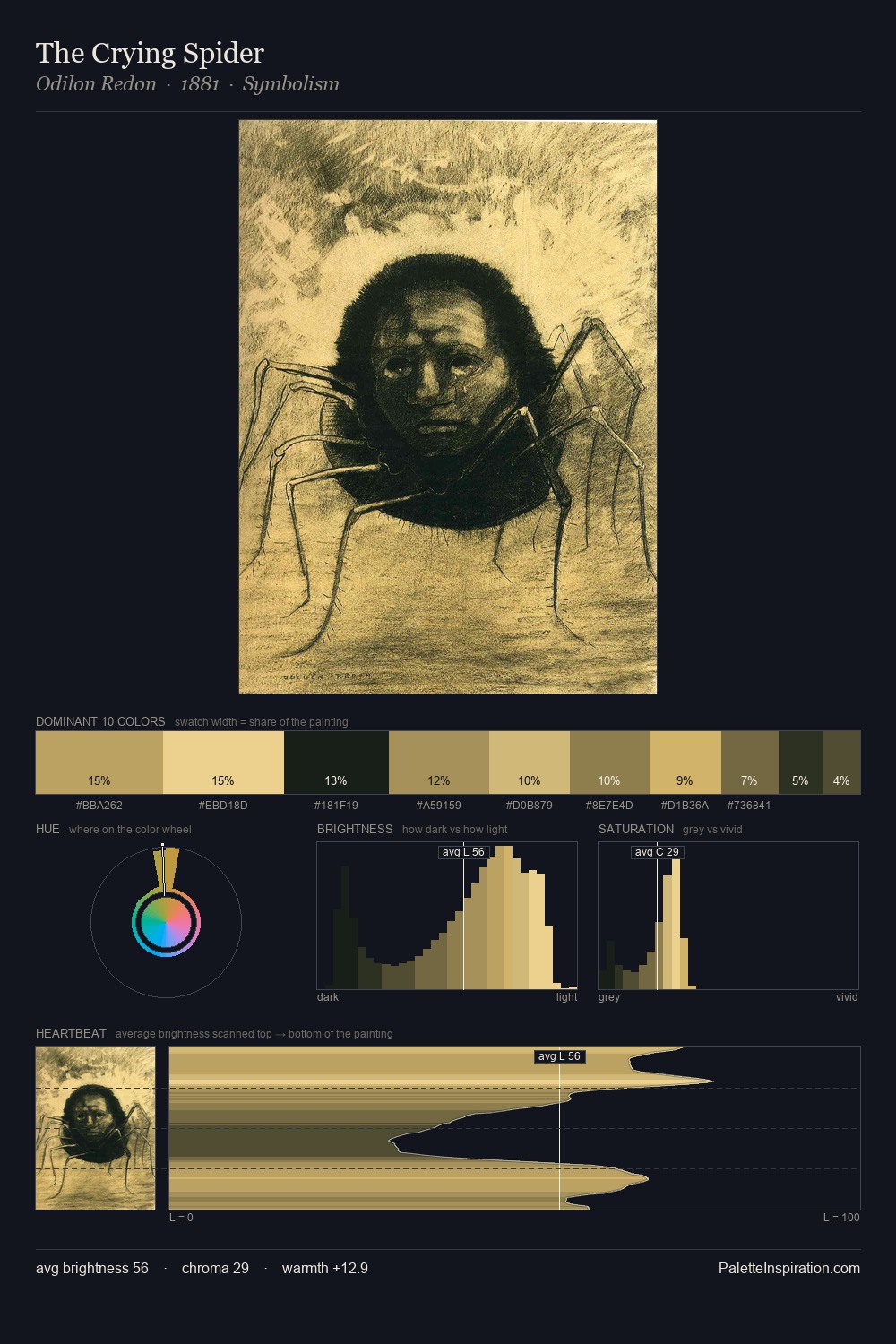Click the #D1B36A hex label

pos(685,806)
